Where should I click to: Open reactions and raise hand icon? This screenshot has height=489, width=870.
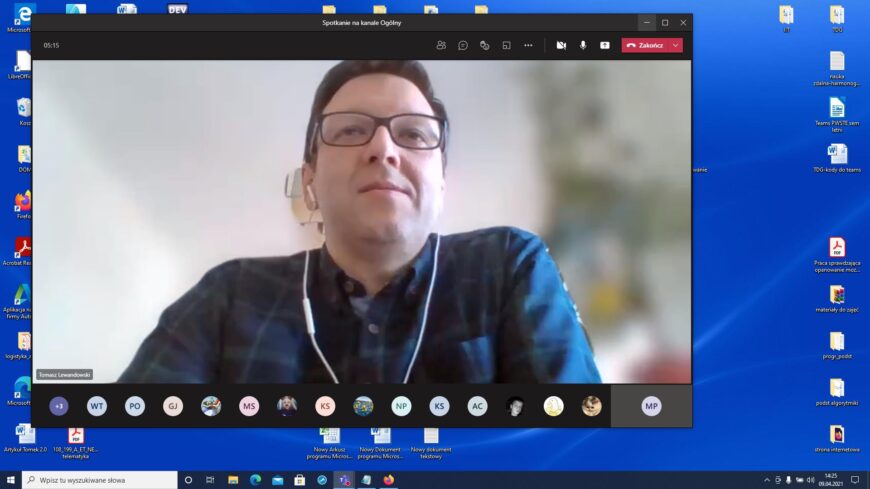click(x=484, y=46)
